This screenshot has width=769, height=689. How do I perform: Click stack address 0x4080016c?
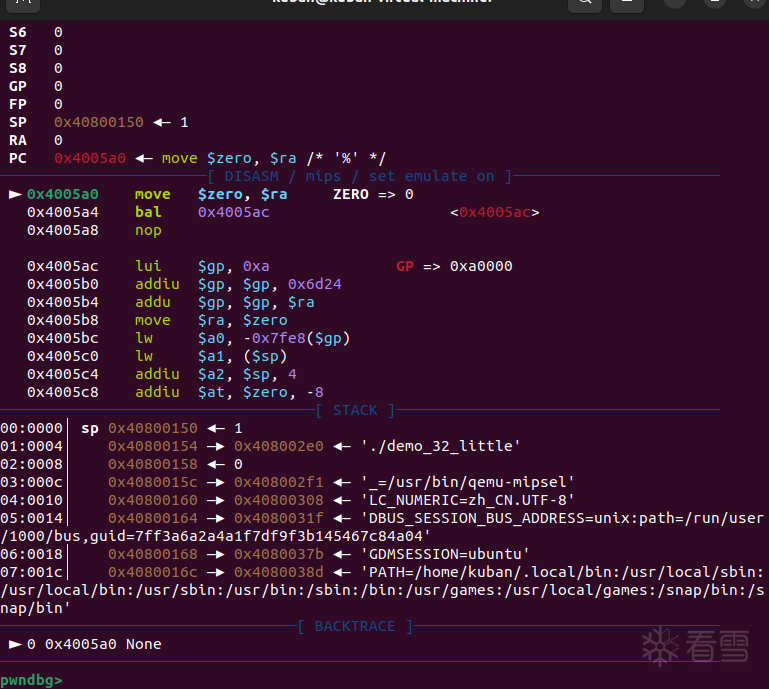point(153,572)
